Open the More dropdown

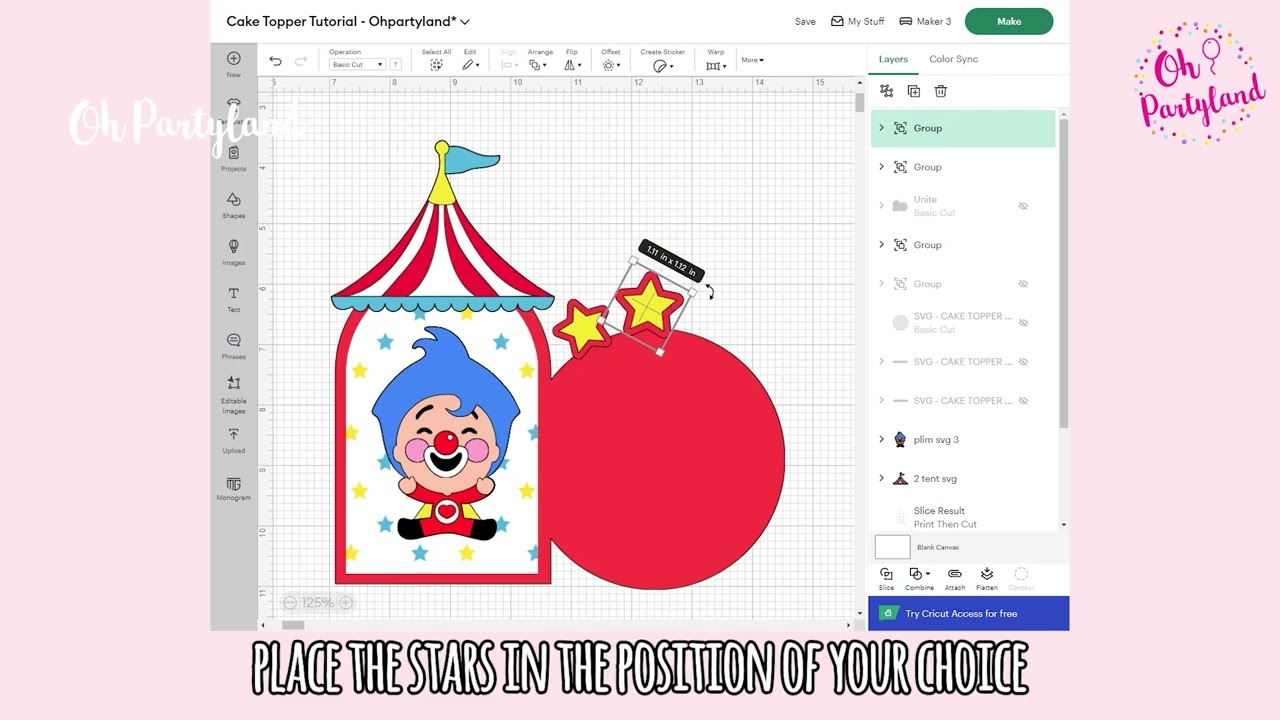(x=752, y=60)
